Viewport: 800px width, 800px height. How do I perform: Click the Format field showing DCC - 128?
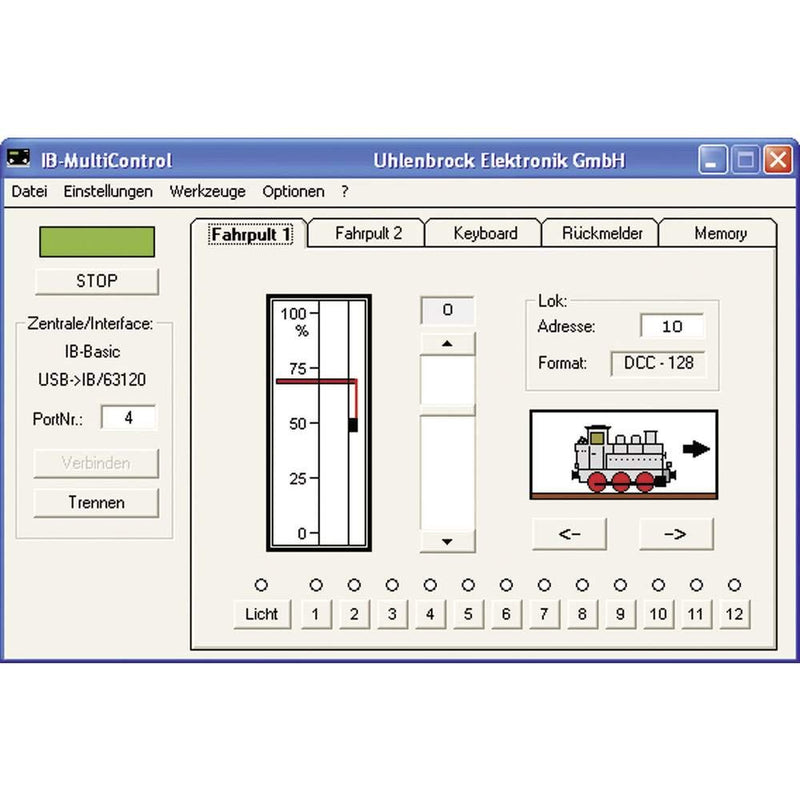658,363
